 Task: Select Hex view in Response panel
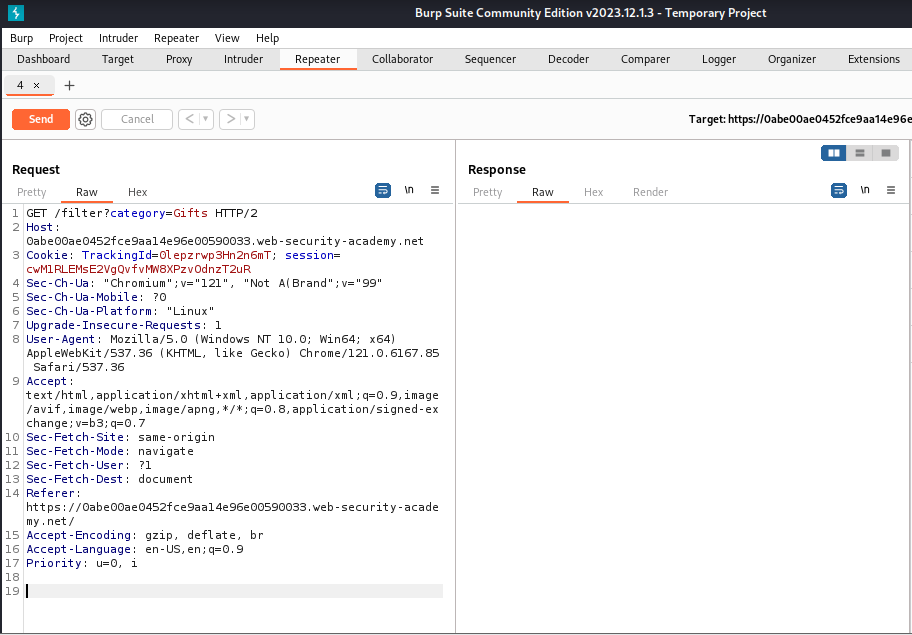[x=593, y=192]
